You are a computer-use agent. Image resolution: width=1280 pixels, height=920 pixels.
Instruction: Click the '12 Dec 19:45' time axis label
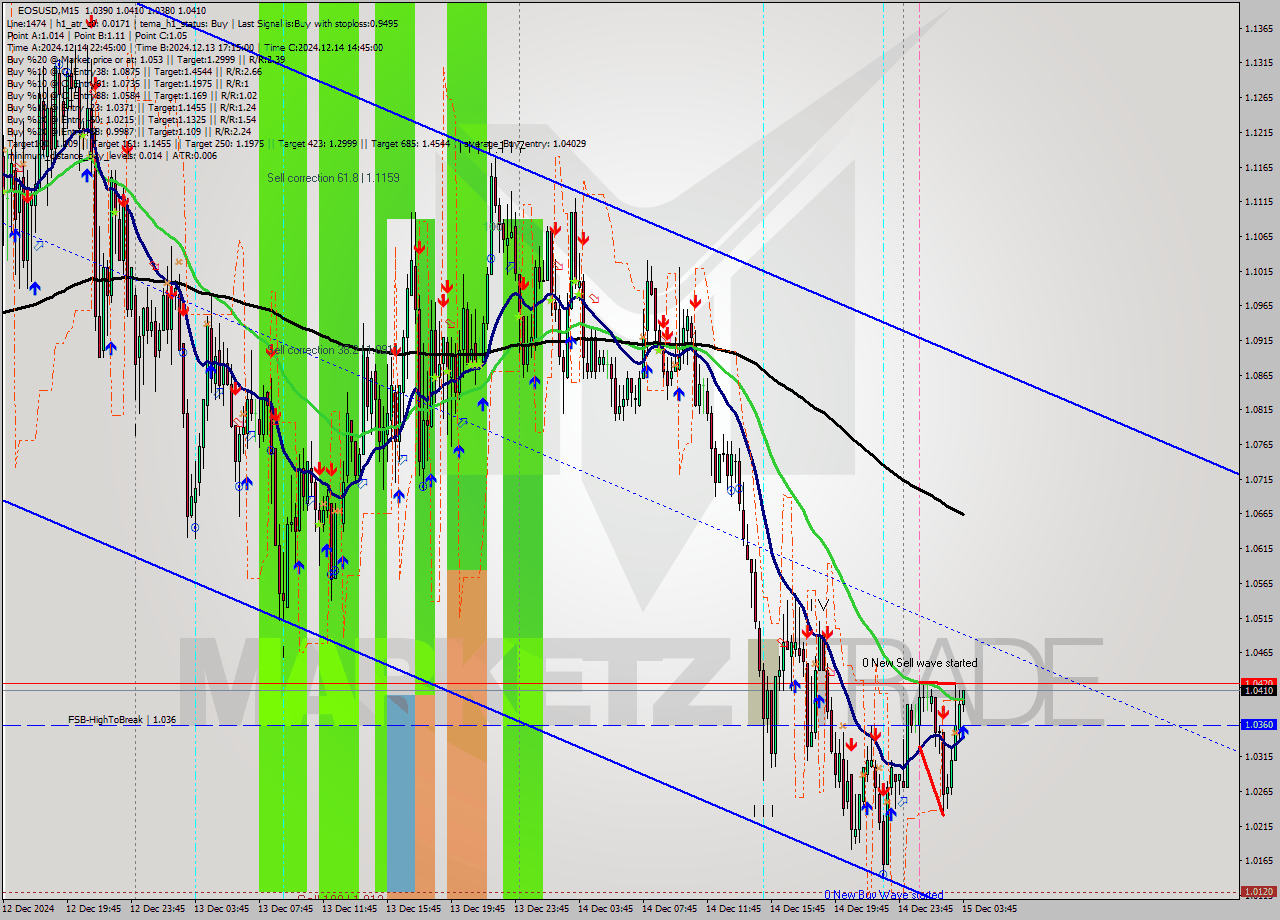(94, 909)
